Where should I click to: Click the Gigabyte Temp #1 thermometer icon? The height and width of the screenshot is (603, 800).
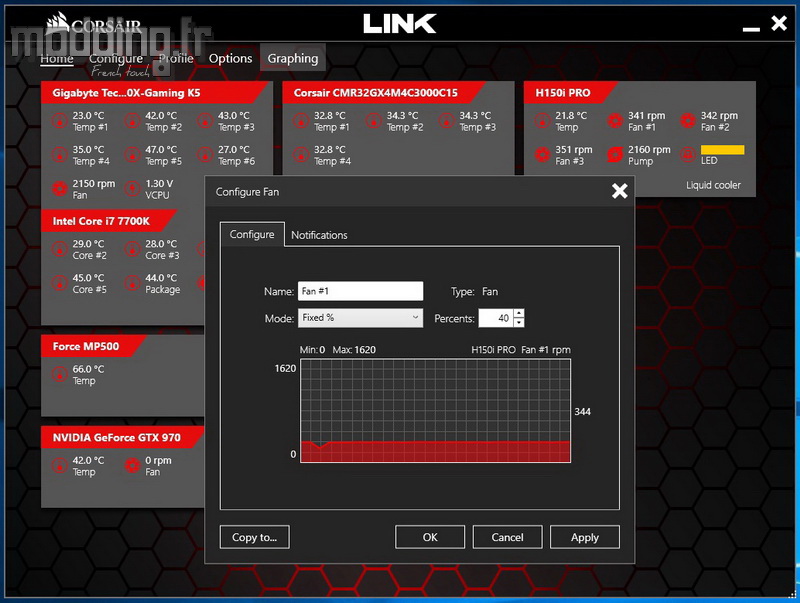(x=60, y=121)
